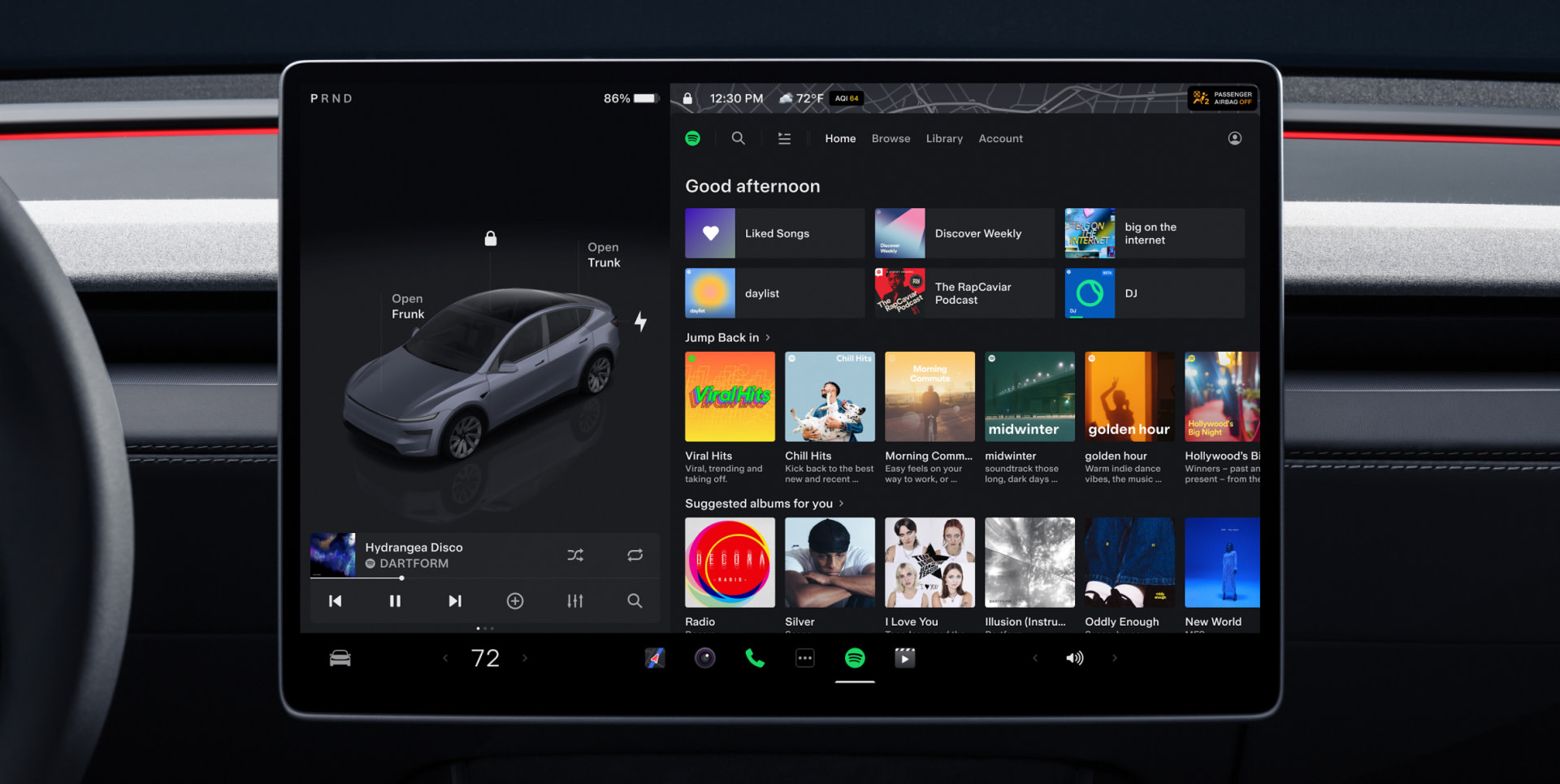
Task: Increase cabin temperature with right arrow
Action: pyautogui.click(x=525, y=658)
